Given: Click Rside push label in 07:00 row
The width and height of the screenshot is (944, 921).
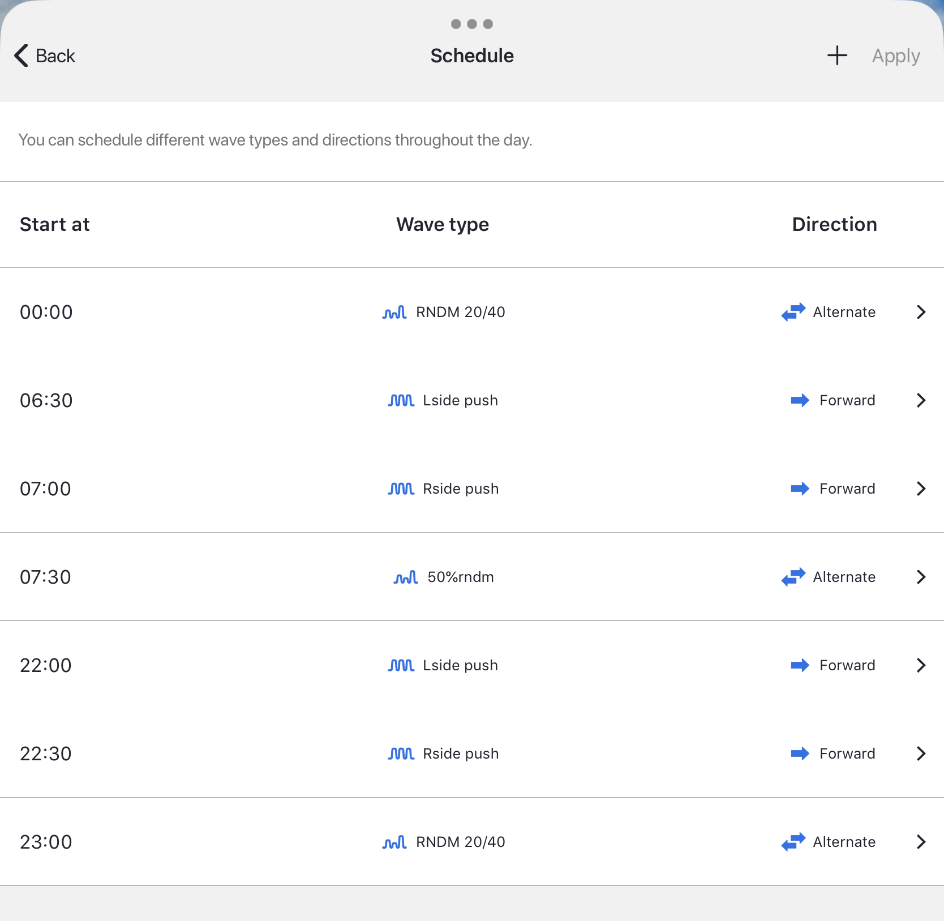Looking at the screenshot, I should tap(461, 489).
